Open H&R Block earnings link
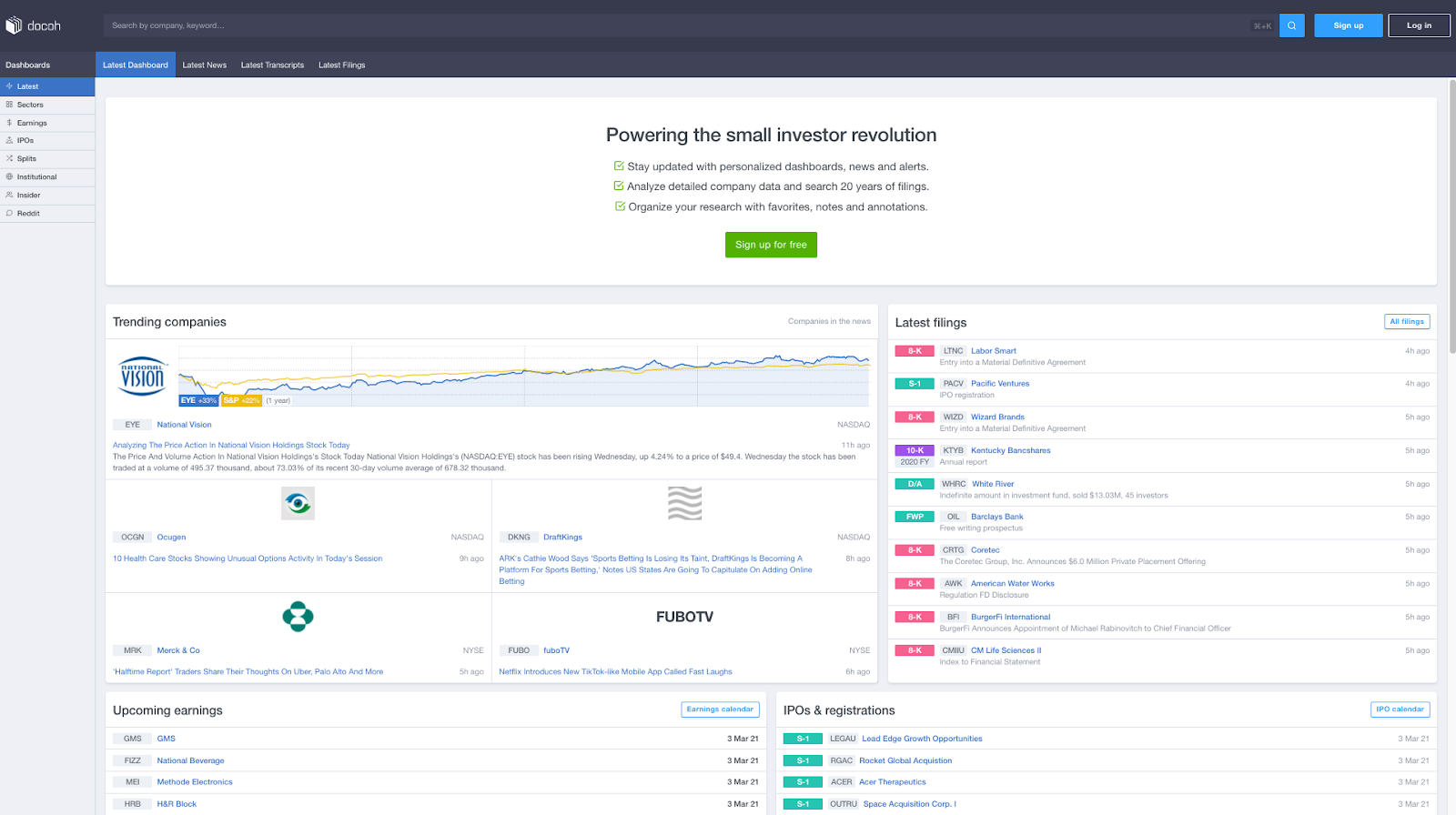This screenshot has width=1456, height=815. (x=177, y=804)
